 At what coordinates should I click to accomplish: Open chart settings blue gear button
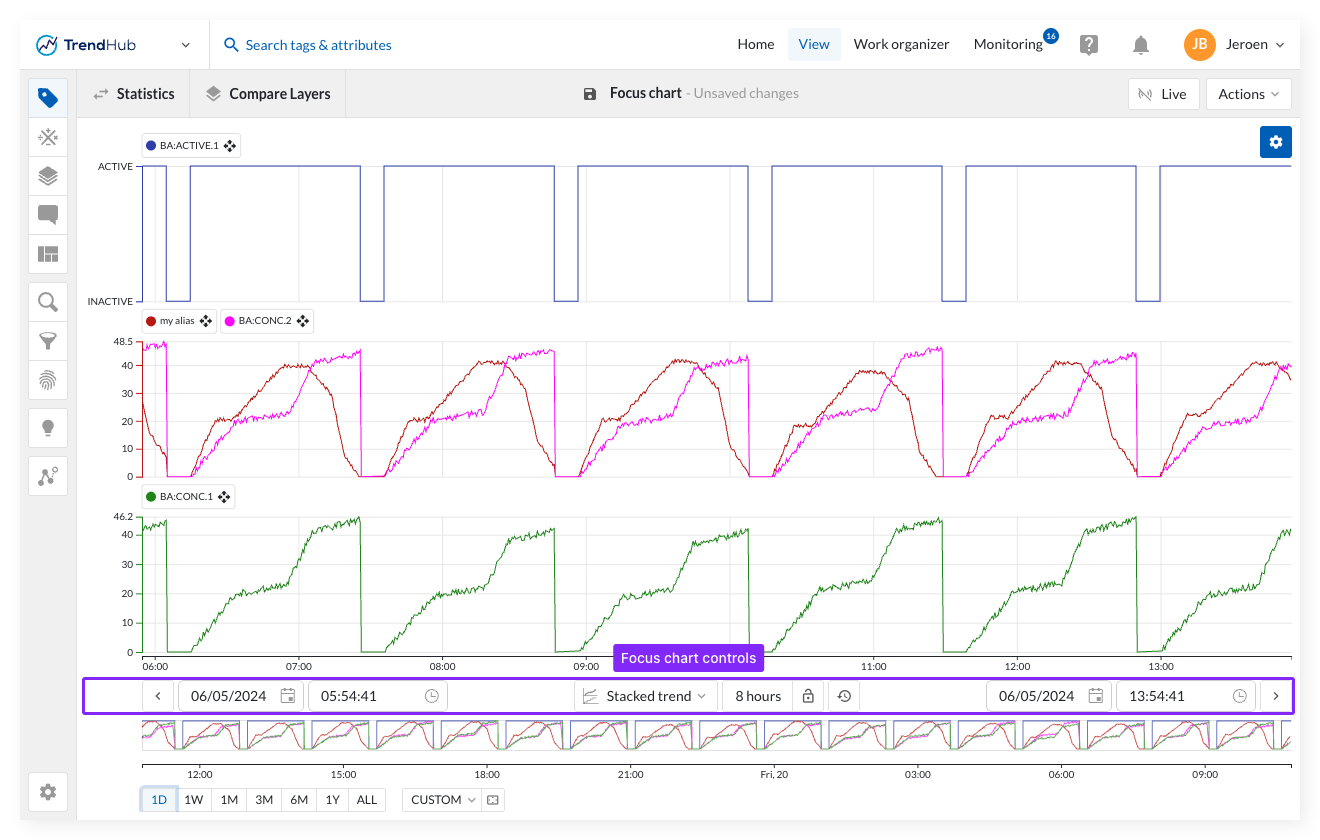(x=1275, y=142)
